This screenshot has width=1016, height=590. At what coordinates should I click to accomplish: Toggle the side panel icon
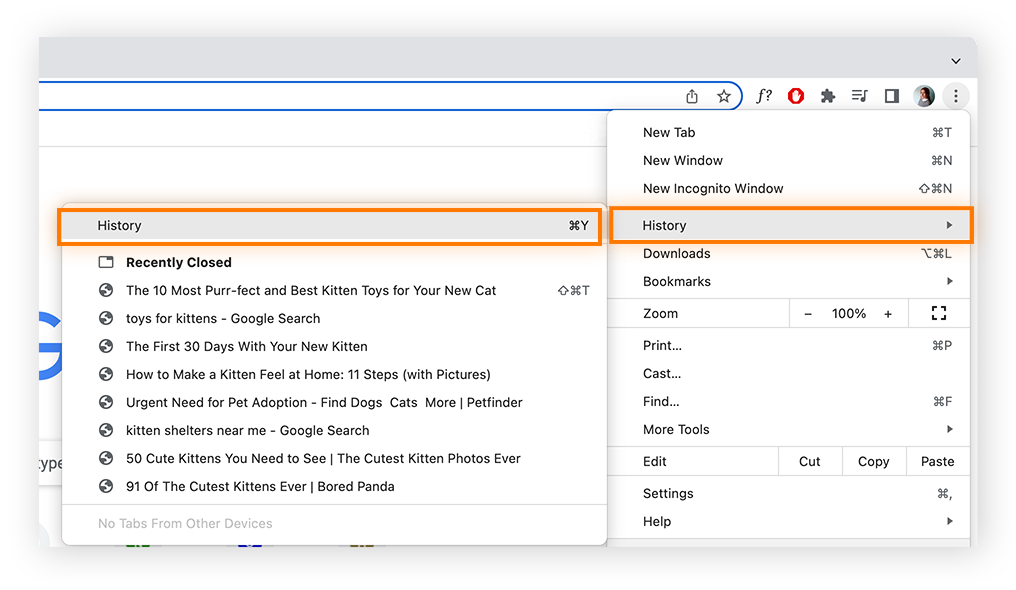point(891,96)
